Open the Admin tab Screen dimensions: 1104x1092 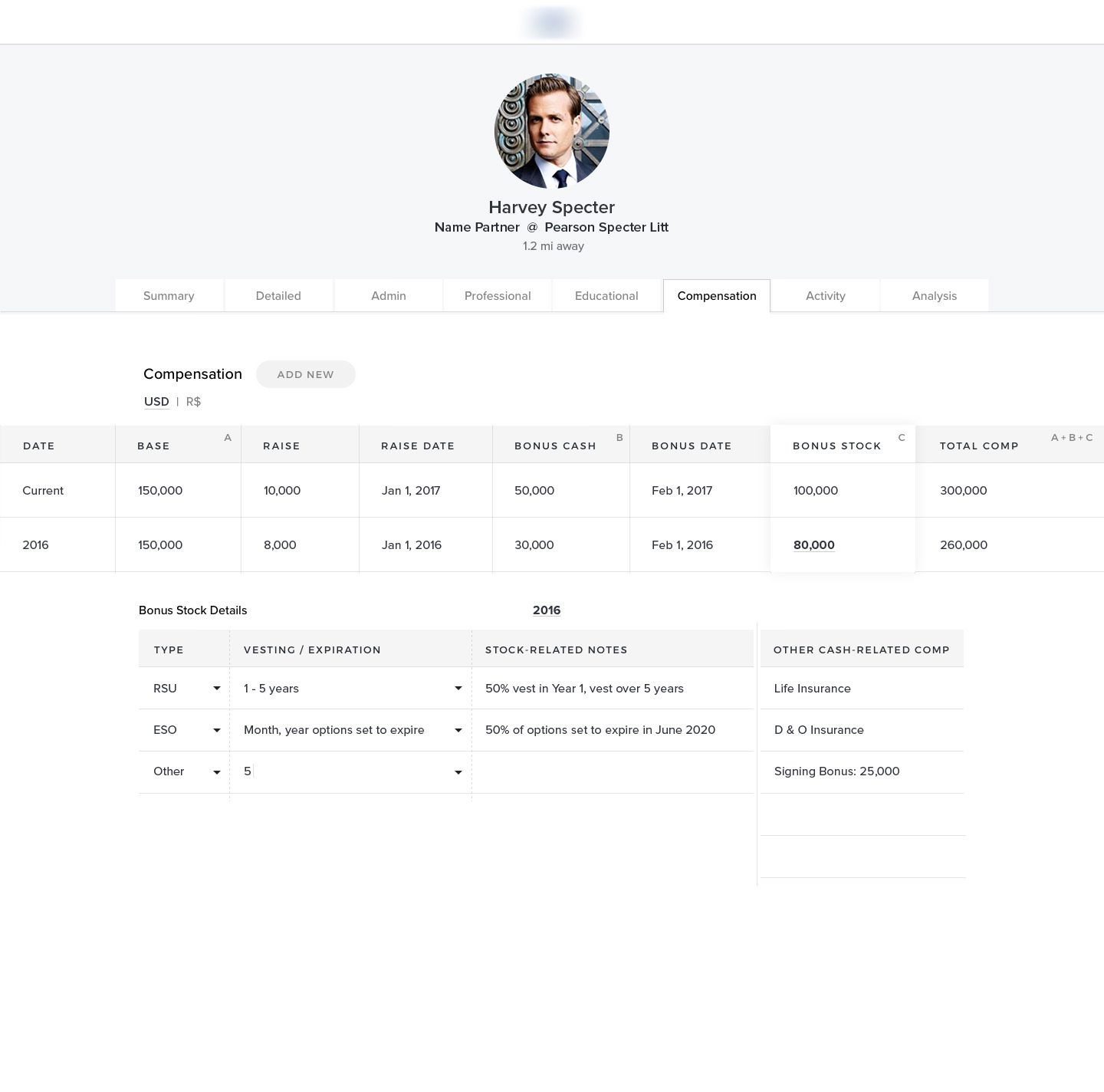[x=389, y=296]
